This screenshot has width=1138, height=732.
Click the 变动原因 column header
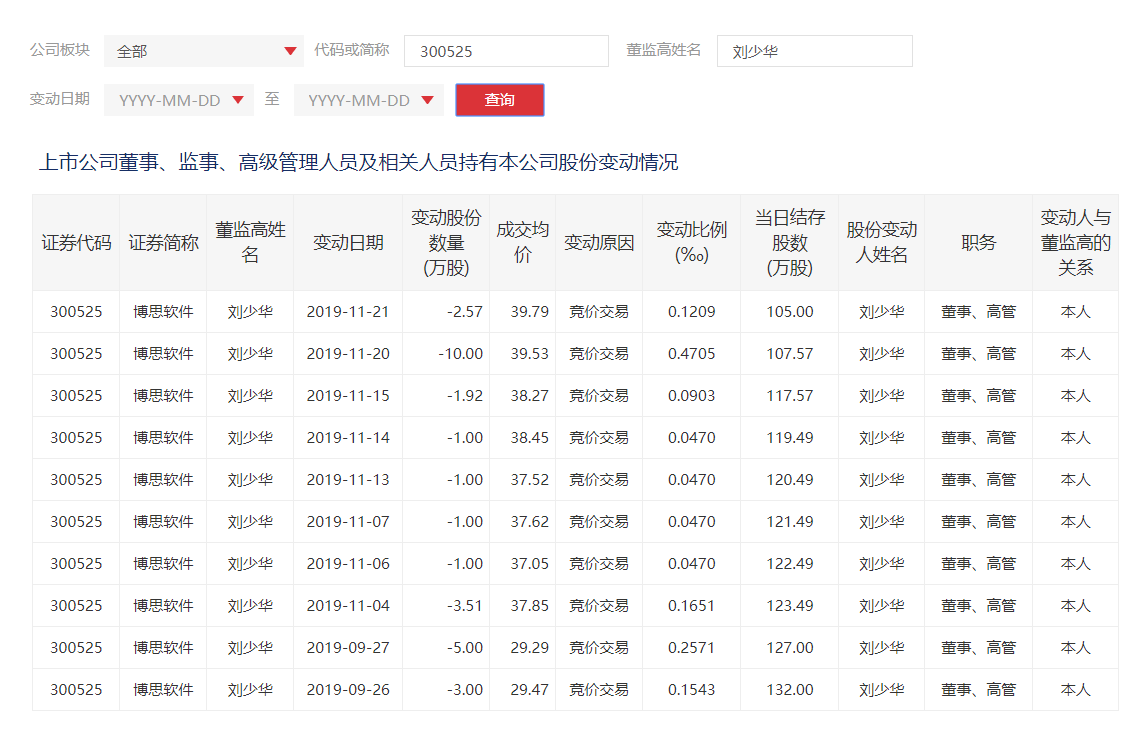pos(599,243)
